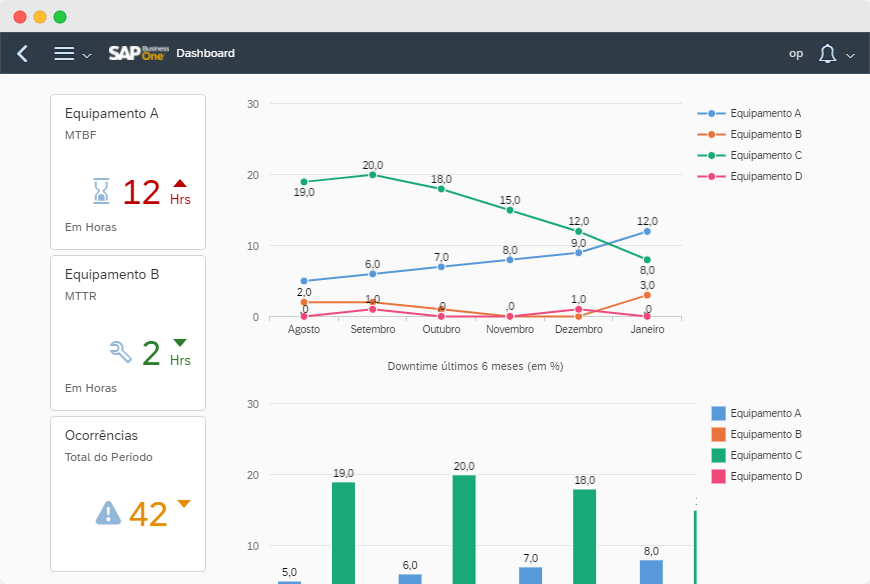Click the wrench MTTR icon
The width and height of the screenshot is (870, 584).
(x=120, y=352)
